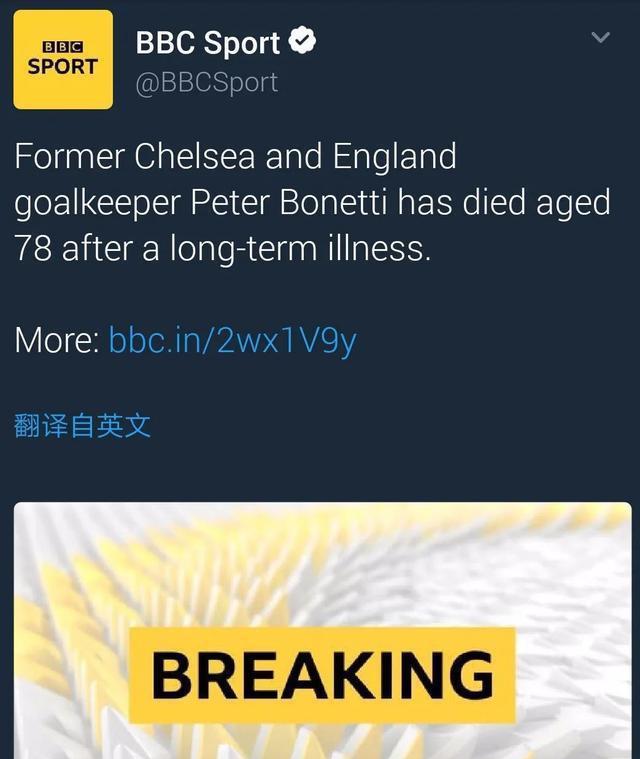Click the name Peter Bonetti in the tweet
This screenshot has height=759, width=640.
click(x=289, y=202)
